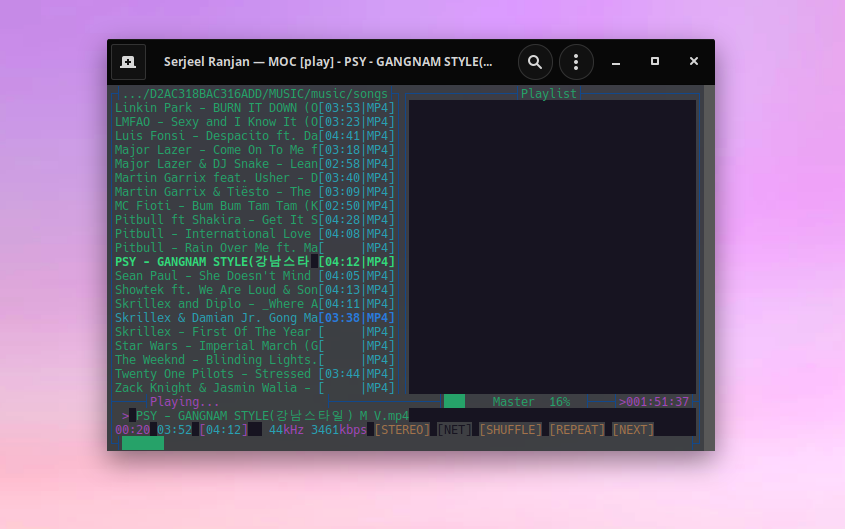Open the terminal search icon

535,62
